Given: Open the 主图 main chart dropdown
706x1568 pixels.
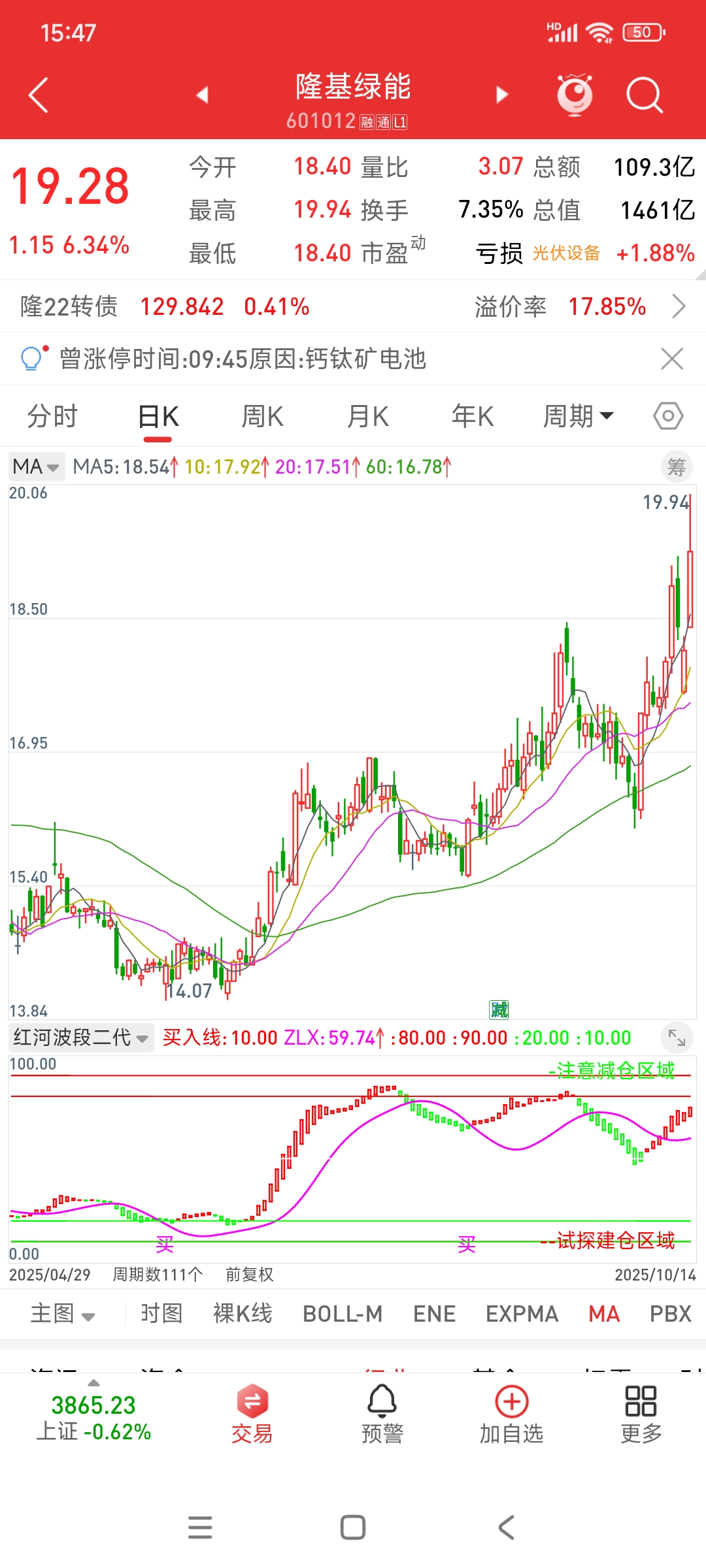Looking at the screenshot, I should [x=63, y=1314].
